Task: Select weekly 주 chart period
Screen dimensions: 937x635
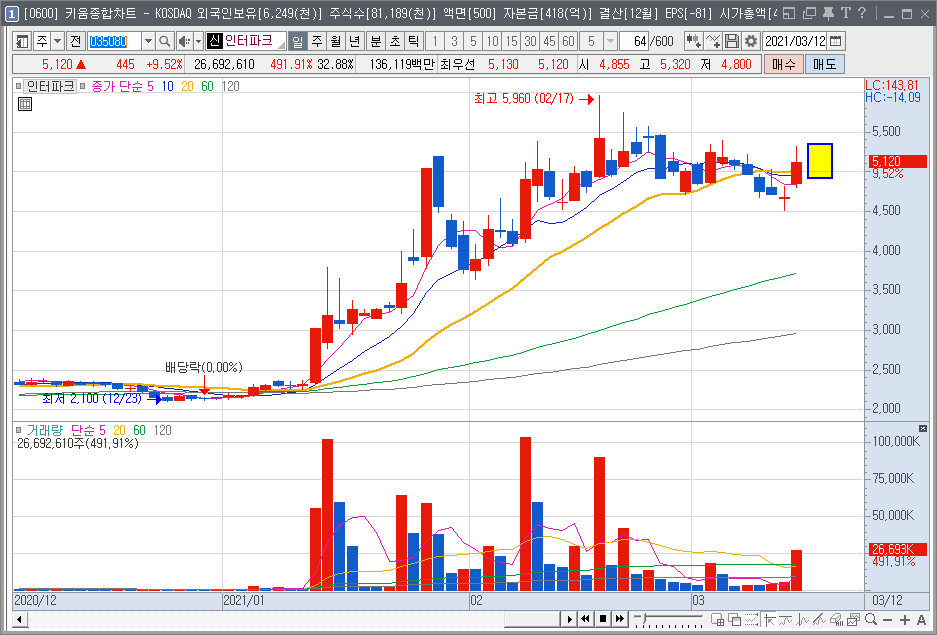Action: click(x=317, y=41)
